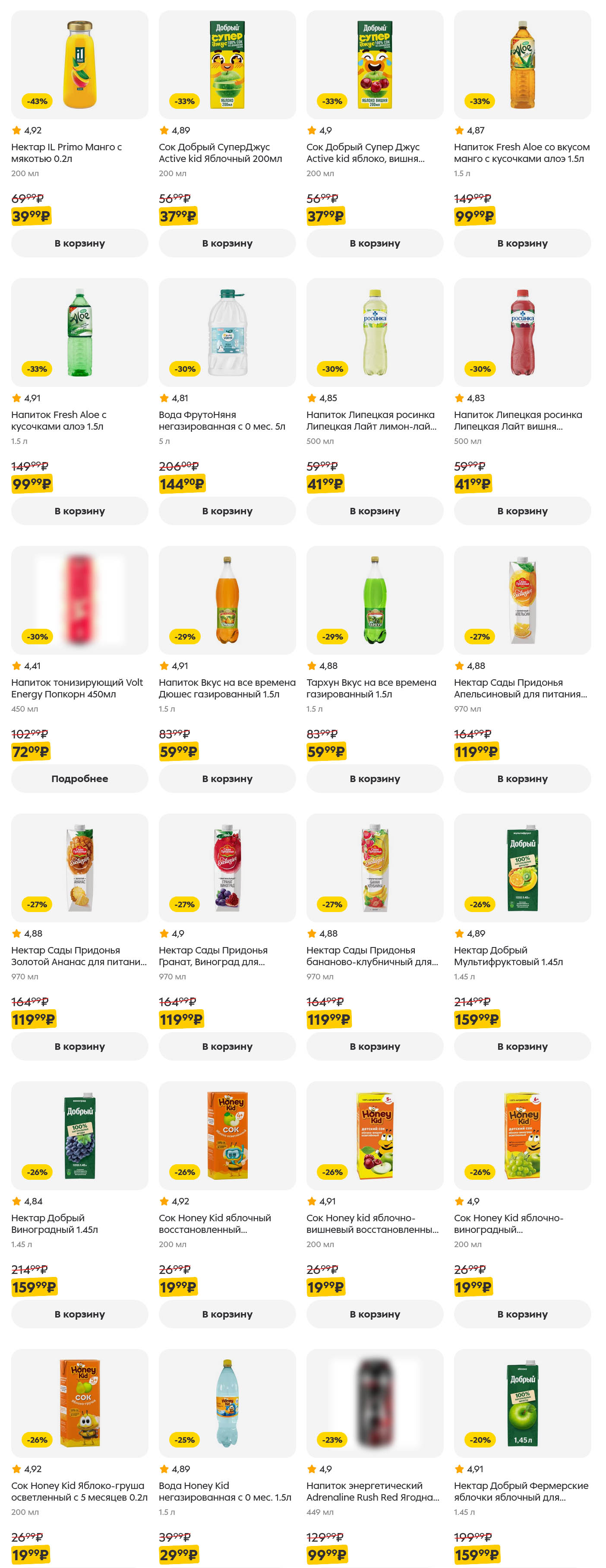Open green Тархун bottle product image
Screen dimensions: 606x1568
pyautogui.click(x=375, y=600)
